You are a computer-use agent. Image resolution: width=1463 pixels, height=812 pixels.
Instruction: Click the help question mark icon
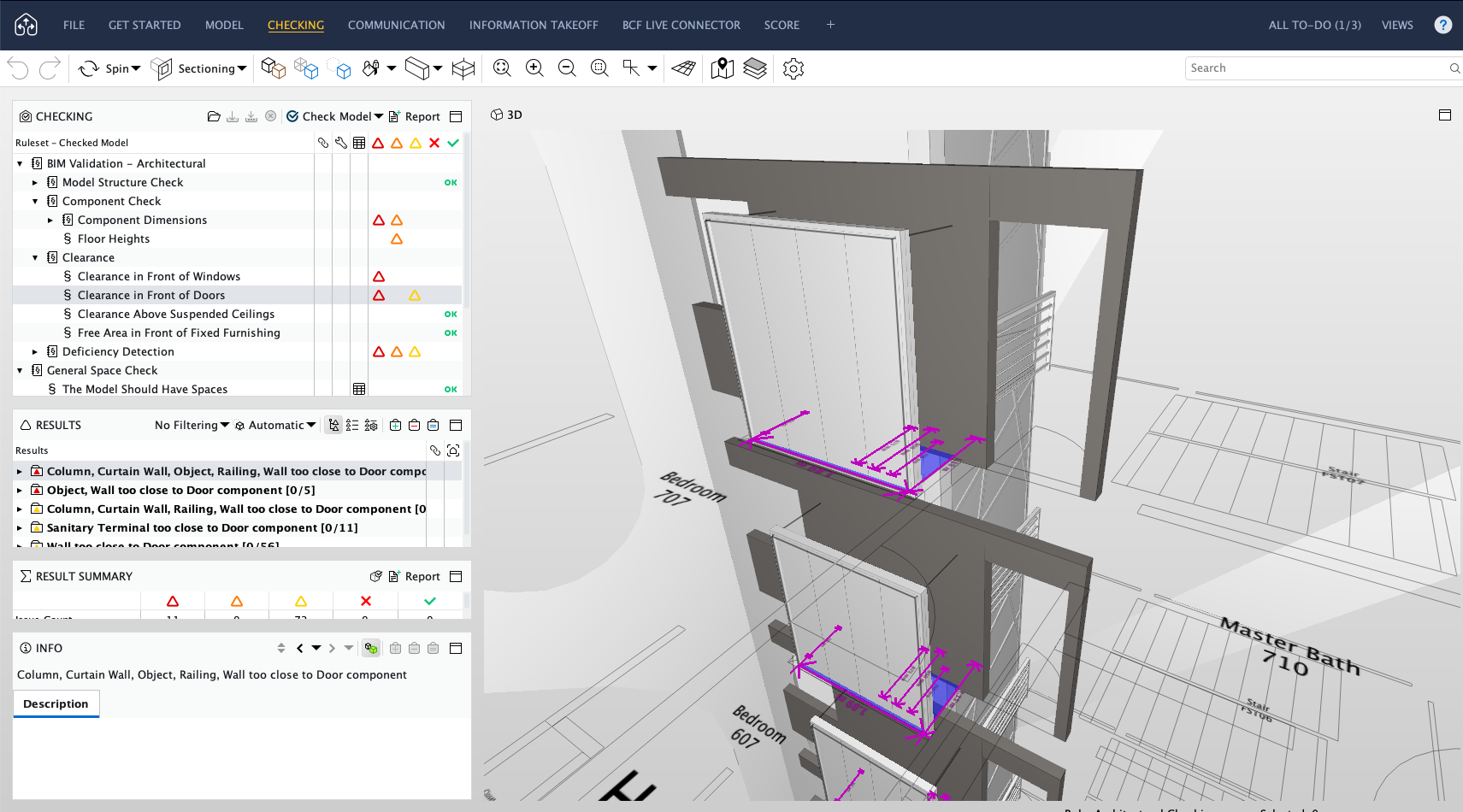1443,25
